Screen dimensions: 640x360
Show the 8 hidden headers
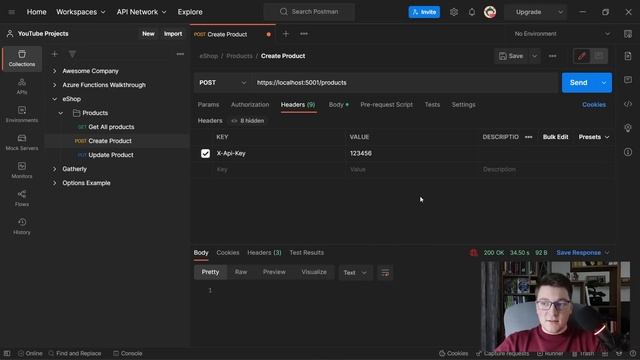[x=248, y=121]
